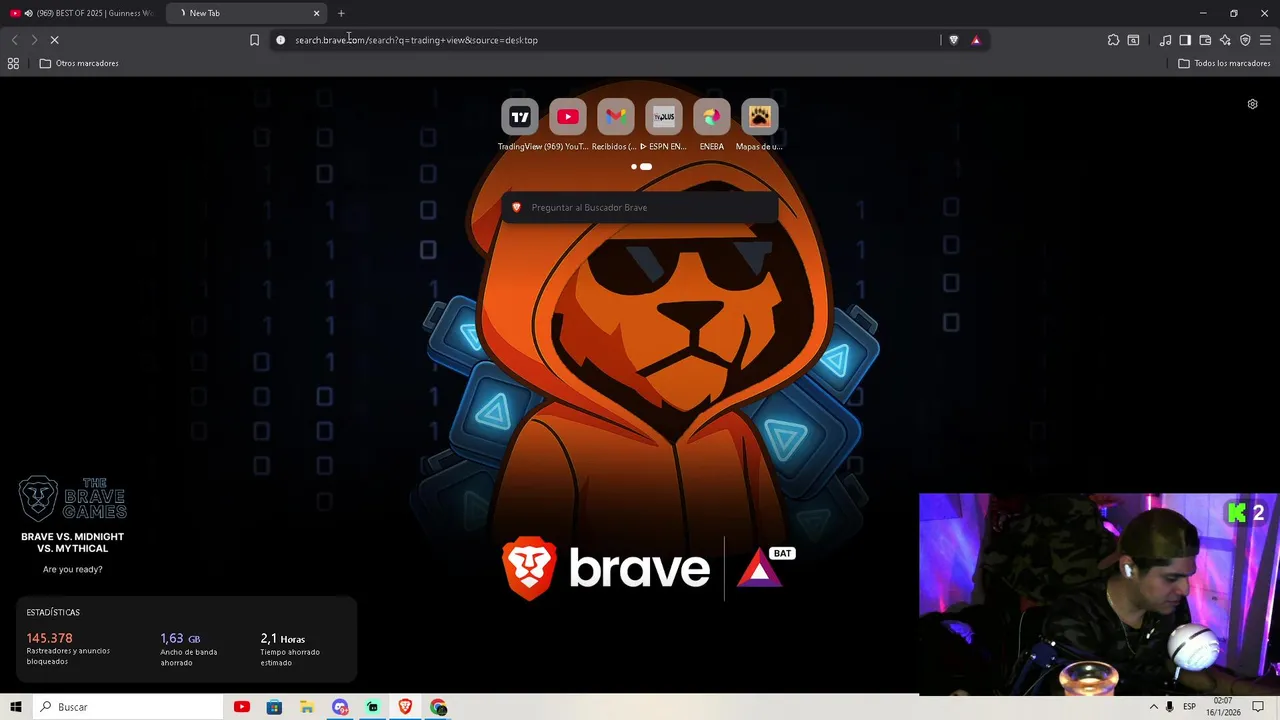Click the bookmark this page icon
The height and width of the screenshot is (720, 1280).
click(x=254, y=40)
